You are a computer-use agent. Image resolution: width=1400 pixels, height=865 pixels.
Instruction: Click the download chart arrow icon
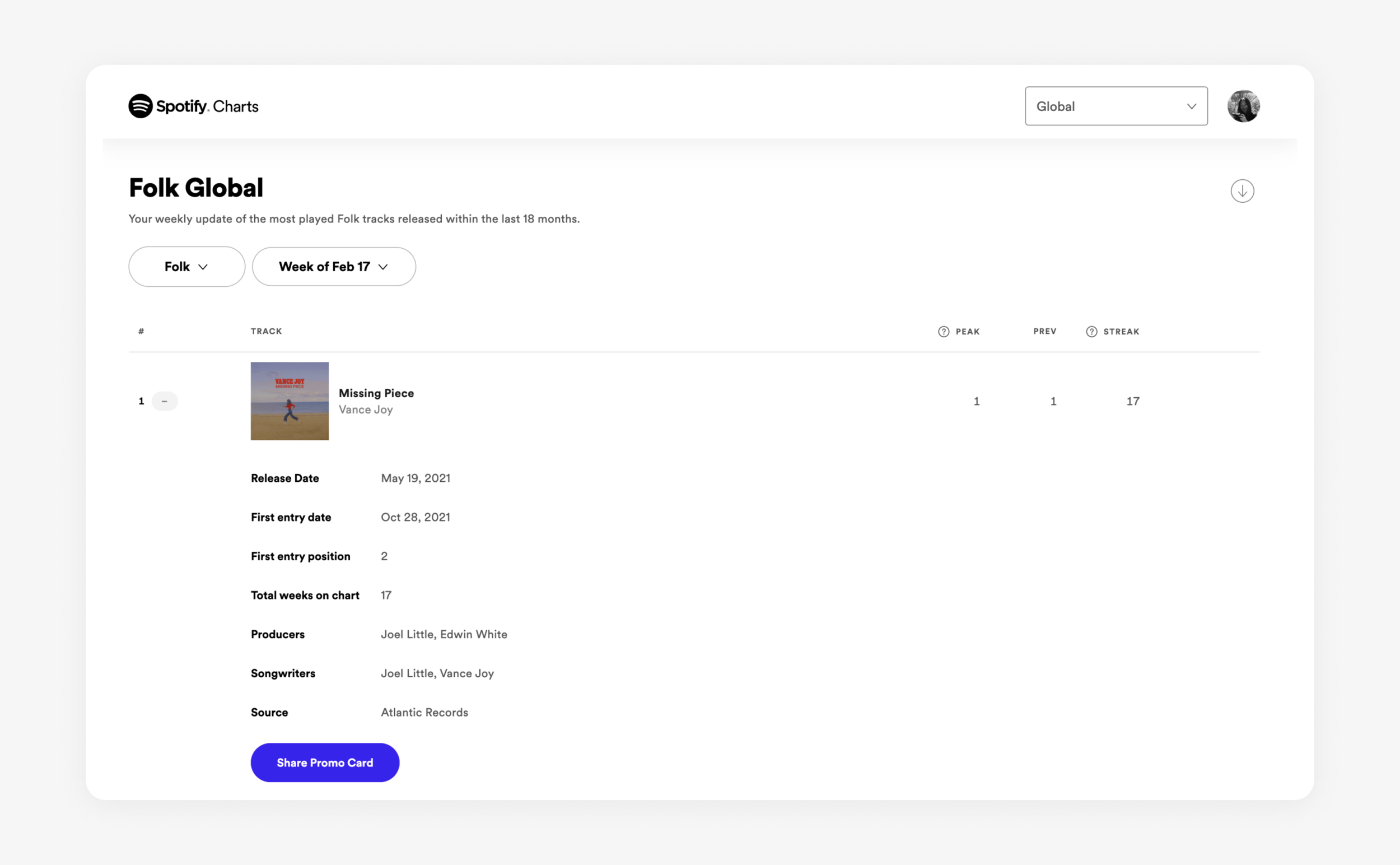(1242, 191)
